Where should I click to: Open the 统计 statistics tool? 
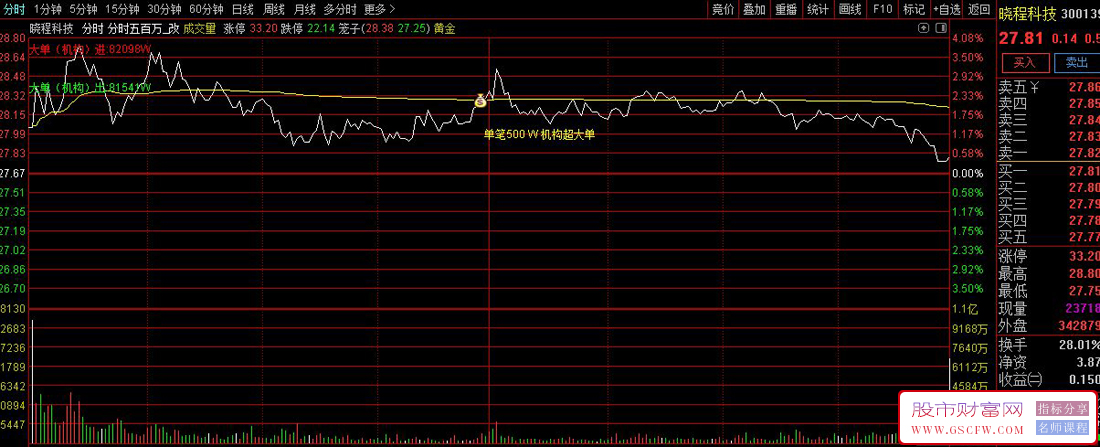pos(817,9)
